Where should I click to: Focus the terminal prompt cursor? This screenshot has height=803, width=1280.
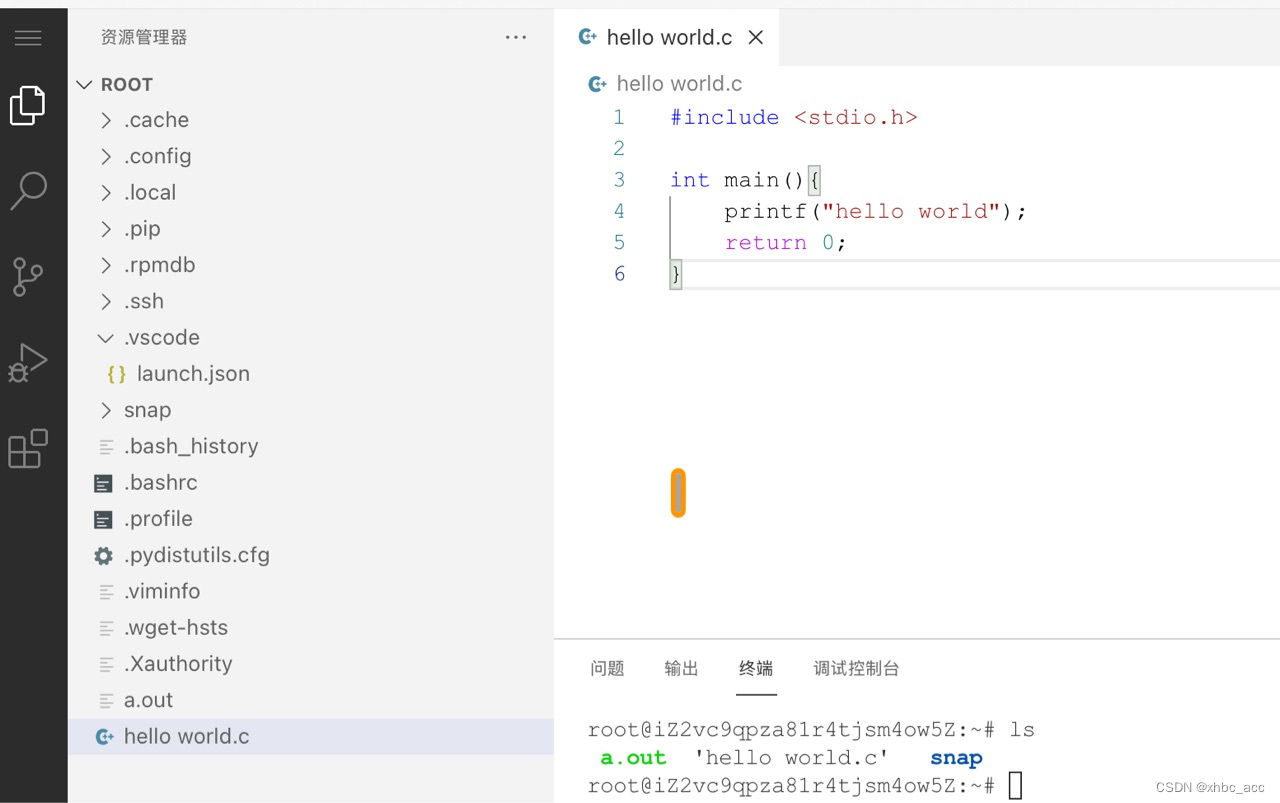click(1015, 786)
